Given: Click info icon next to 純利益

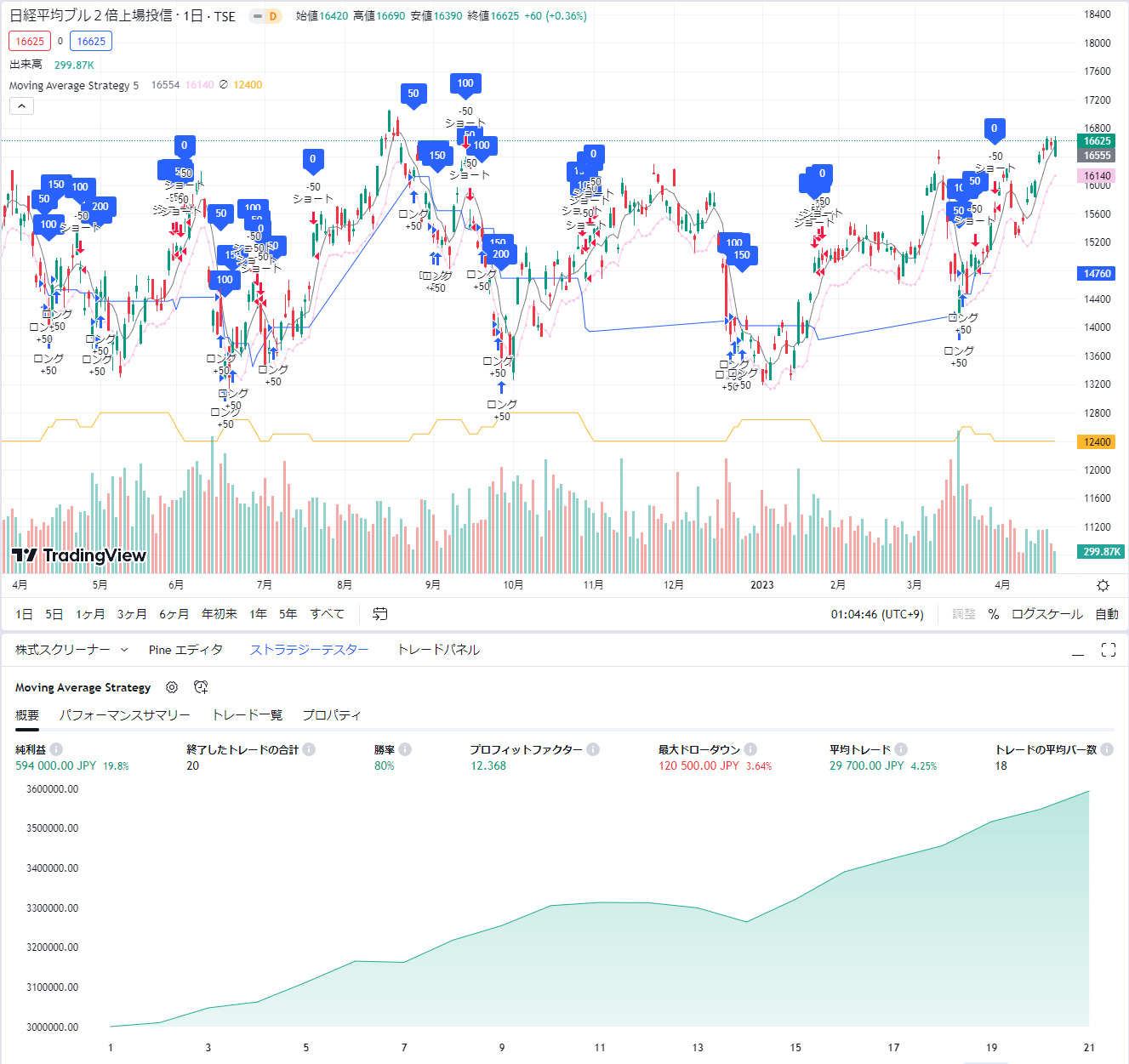Looking at the screenshot, I should (x=56, y=749).
